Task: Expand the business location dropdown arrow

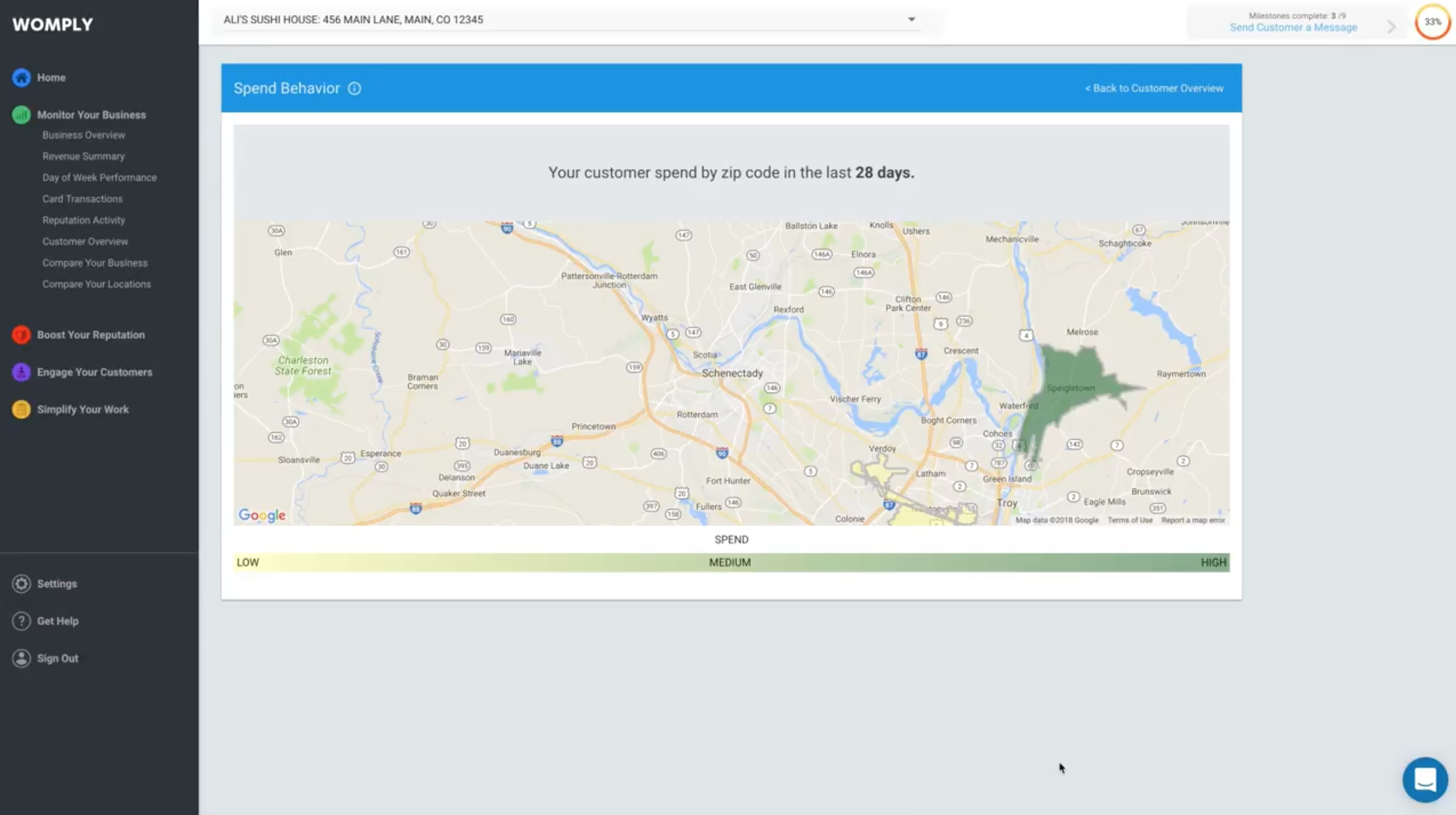Action: (912, 20)
